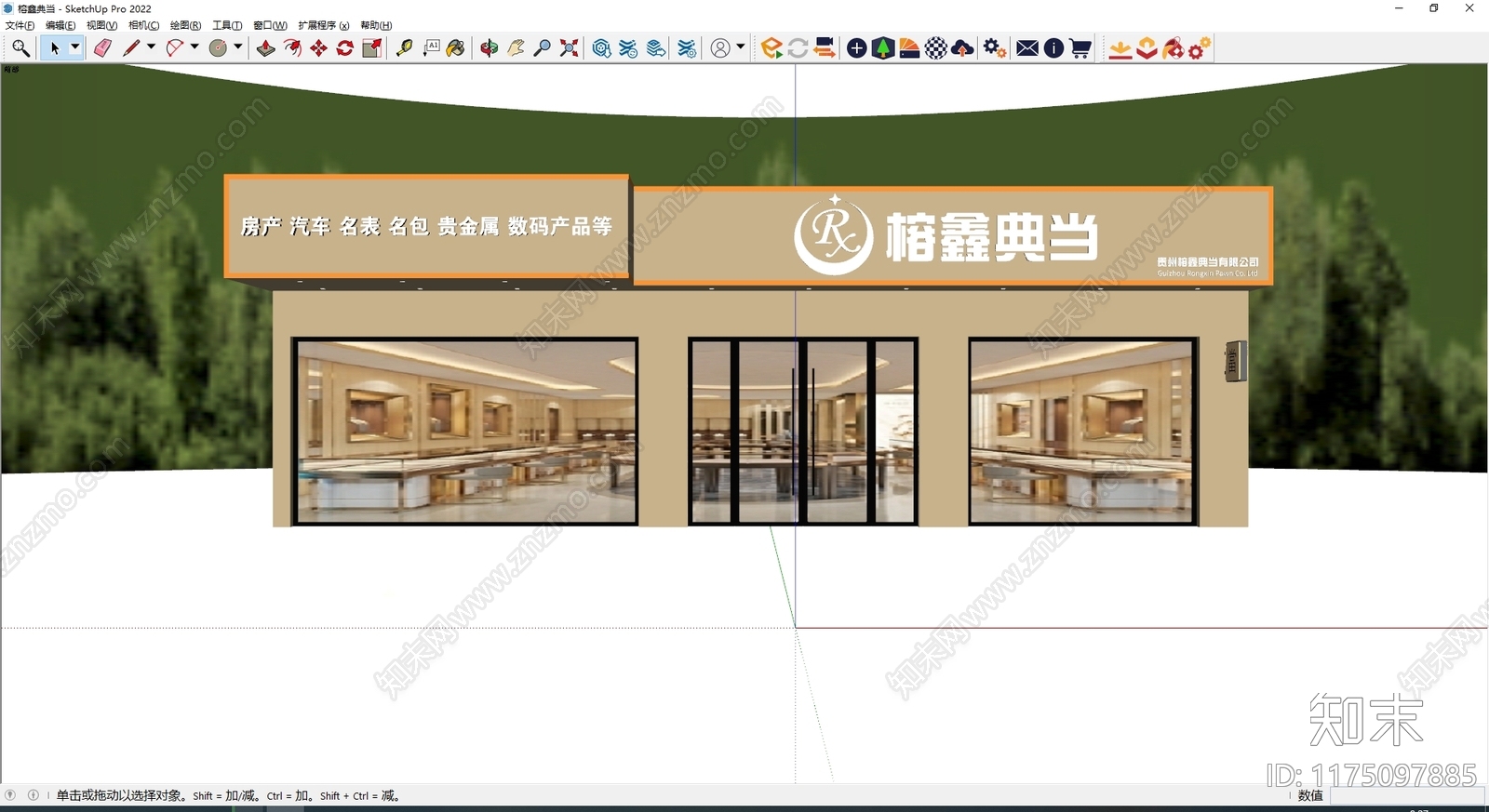Select the 榕鑫典当 signboard in the model
This screenshot has width=1489, height=812.
pyautogui.click(x=952, y=235)
